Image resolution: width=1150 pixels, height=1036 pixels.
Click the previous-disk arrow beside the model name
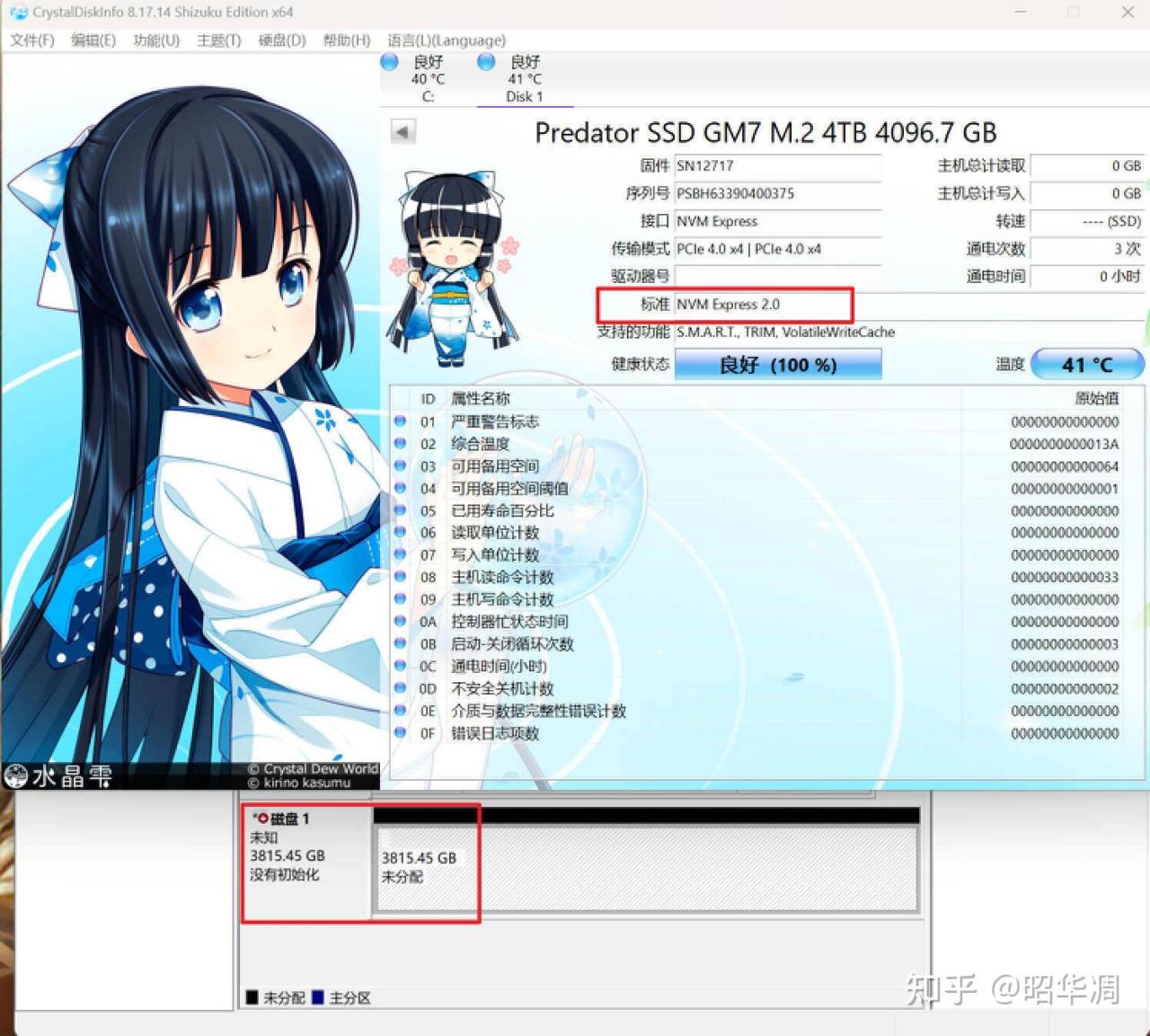coord(402,132)
